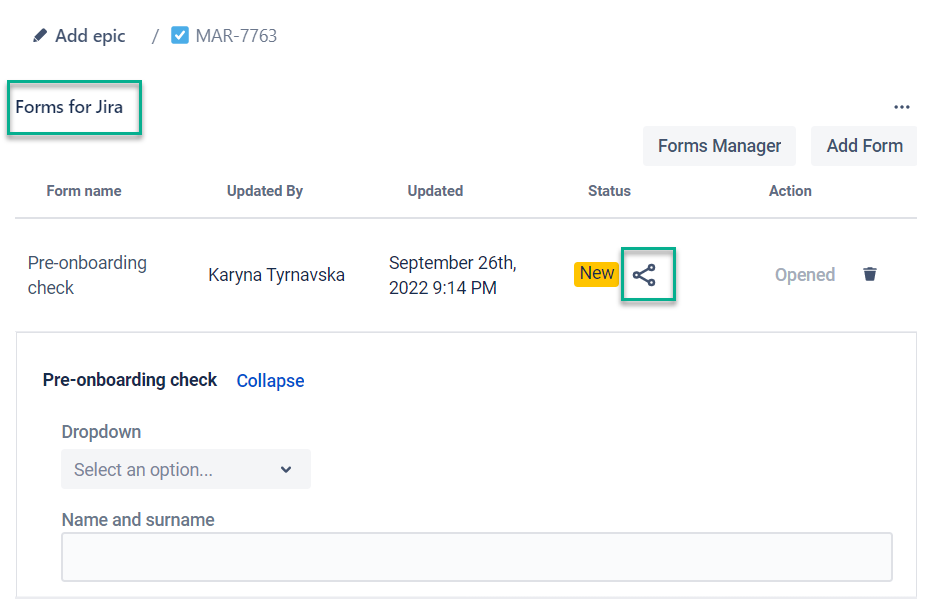This screenshot has width=939, height=609.
Task: Click the Updated By column header
Action: (265, 191)
